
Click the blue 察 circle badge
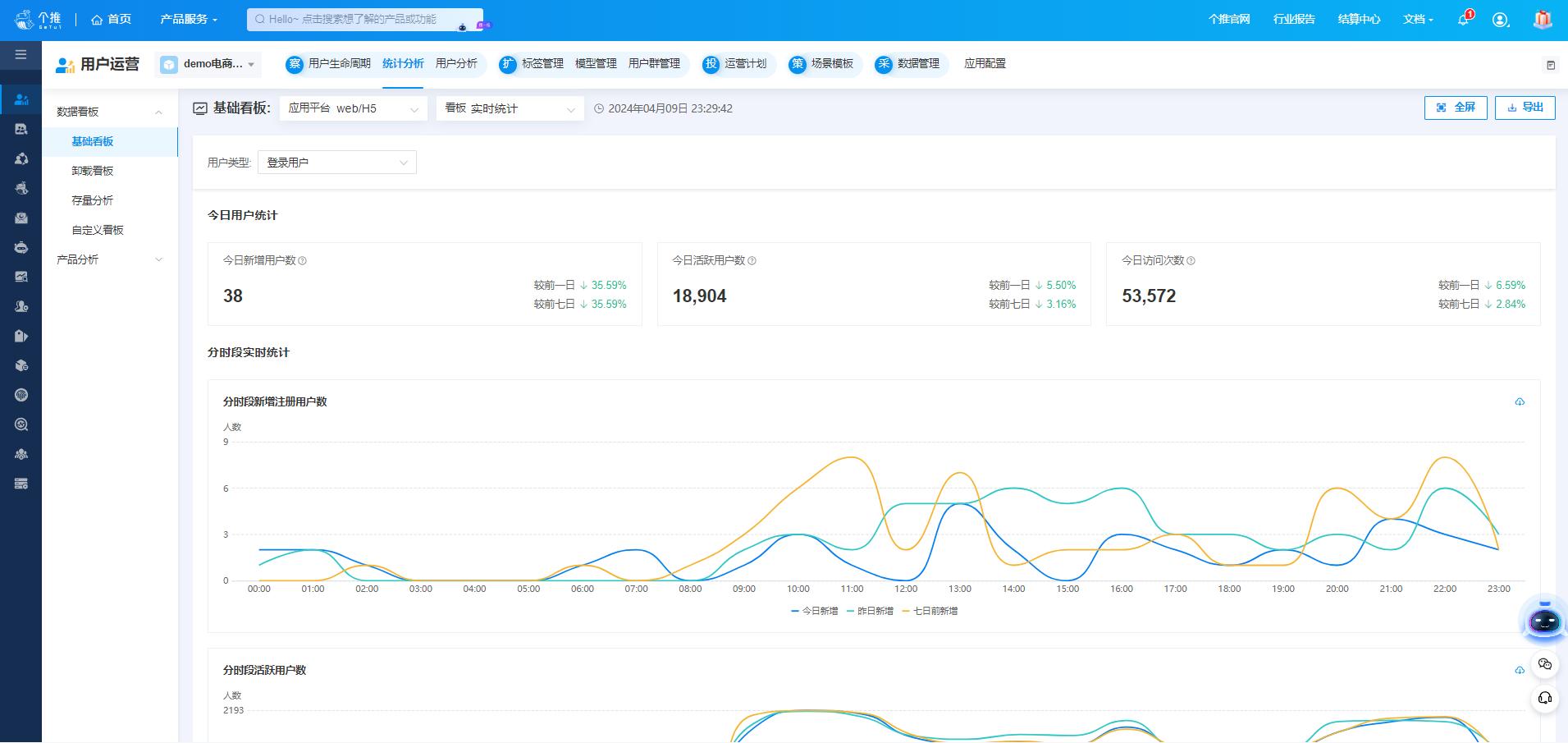coord(295,65)
